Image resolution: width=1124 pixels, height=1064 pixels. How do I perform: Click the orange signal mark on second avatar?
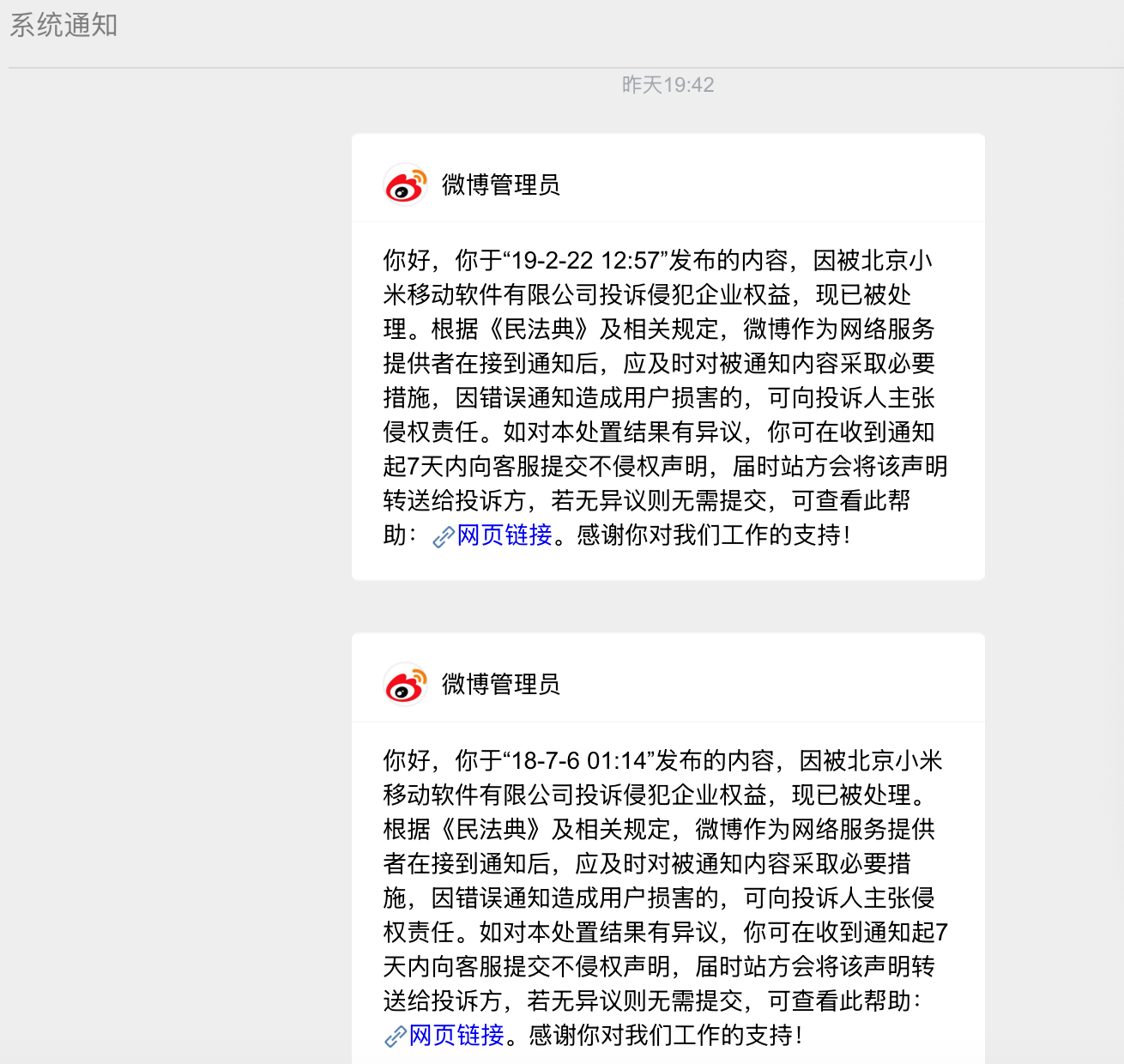click(420, 673)
